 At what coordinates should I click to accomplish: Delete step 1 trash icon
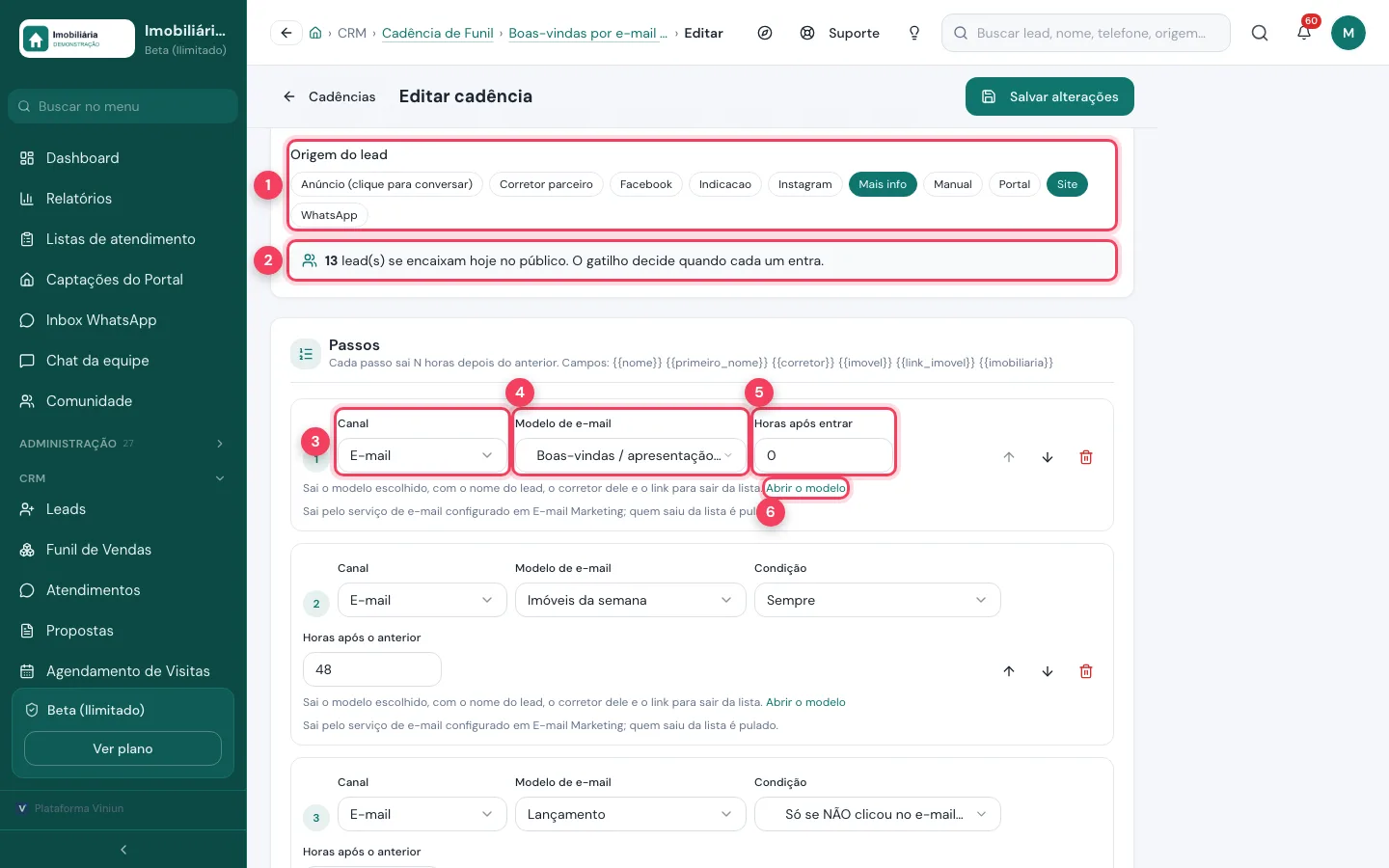point(1086,457)
